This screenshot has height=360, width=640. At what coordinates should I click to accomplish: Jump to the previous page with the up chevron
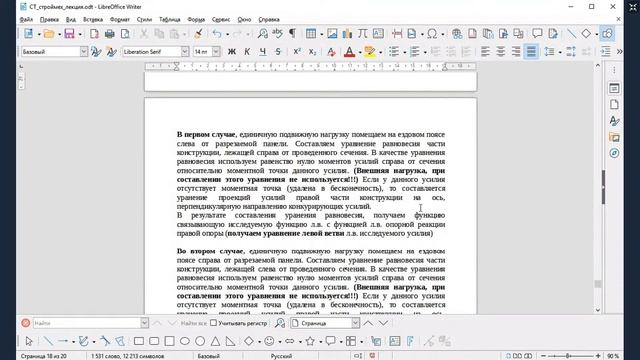368,323
